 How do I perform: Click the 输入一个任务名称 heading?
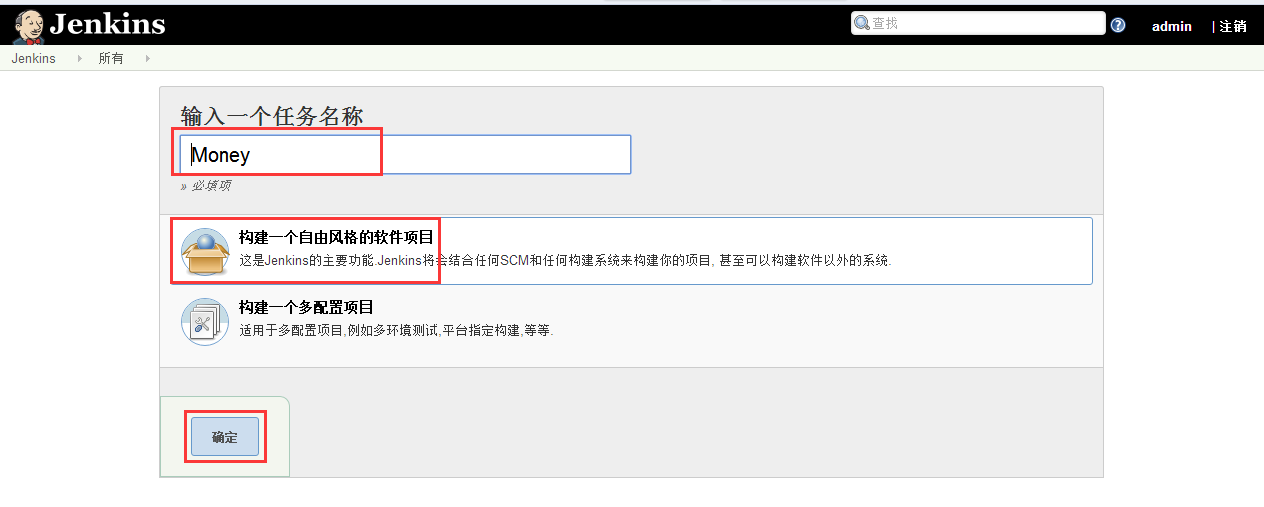tap(271, 116)
